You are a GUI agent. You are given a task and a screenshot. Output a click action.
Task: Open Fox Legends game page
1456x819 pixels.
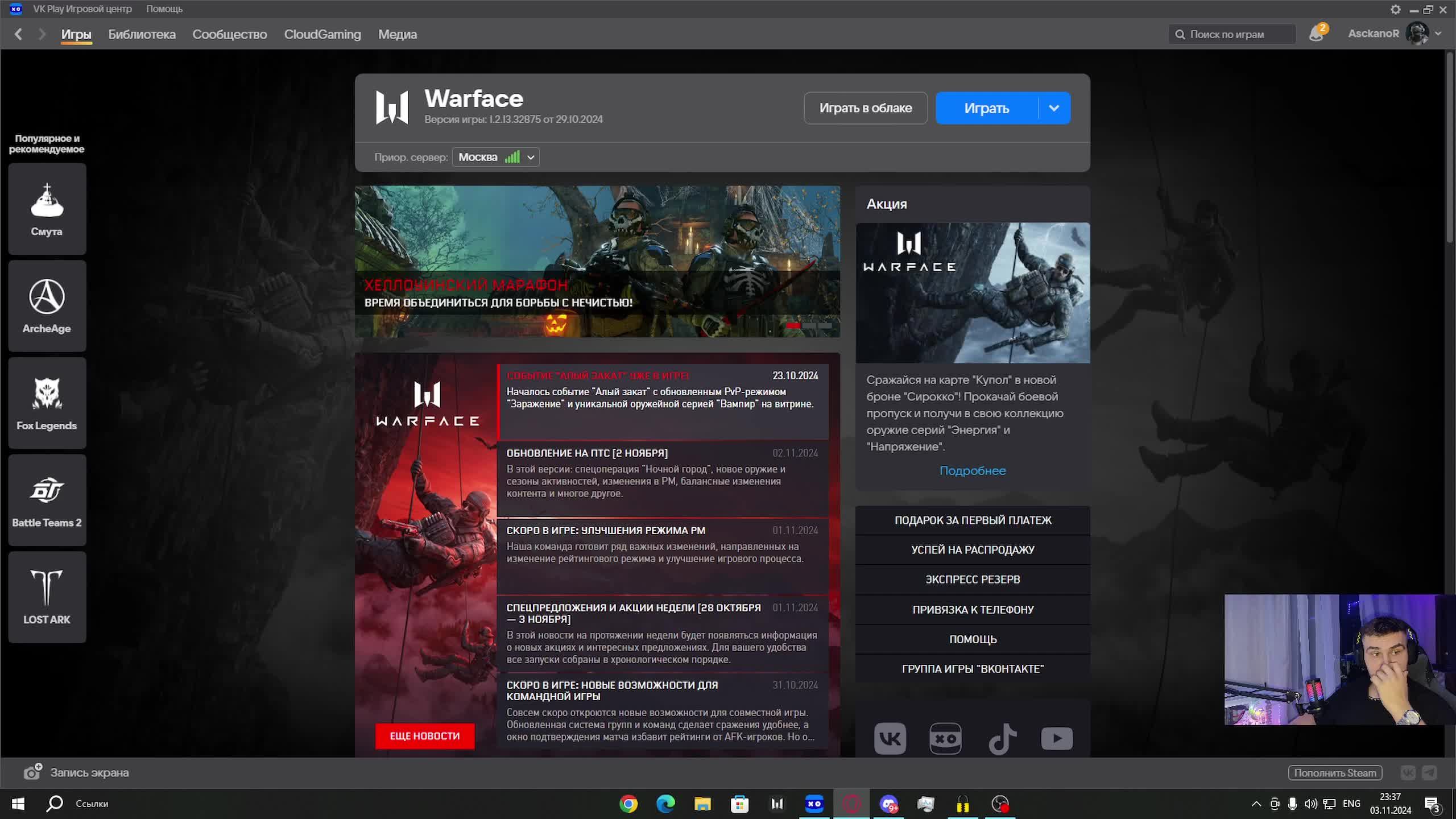click(47, 403)
